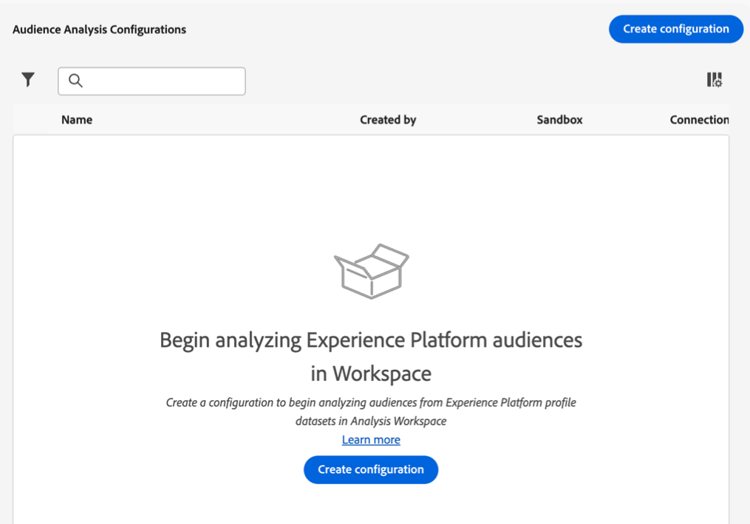Focus the configurations search field
This screenshot has width=750, height=524.
click(x=160, y=81)
